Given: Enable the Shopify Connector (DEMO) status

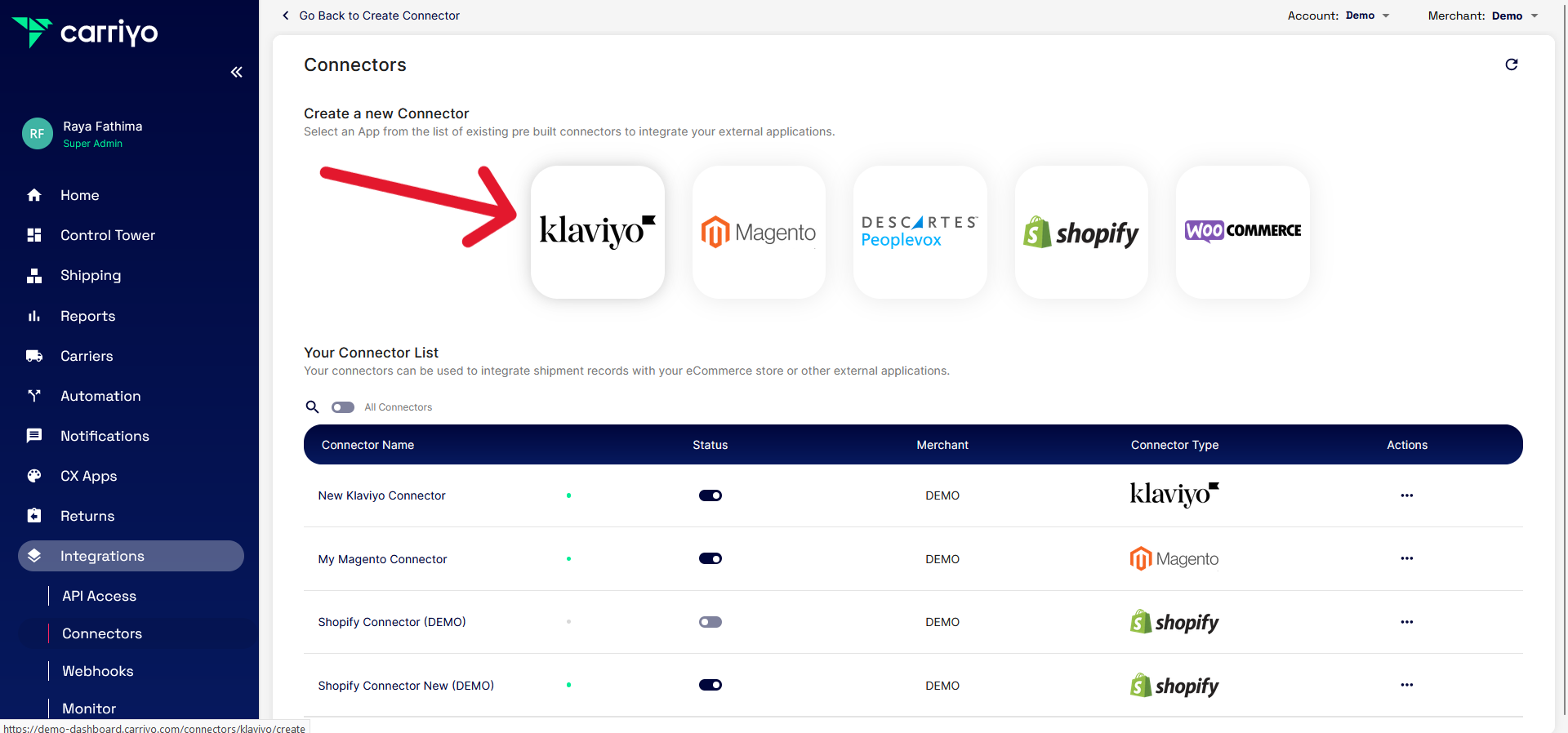Looking at the screenshot, I should (710, 622).
